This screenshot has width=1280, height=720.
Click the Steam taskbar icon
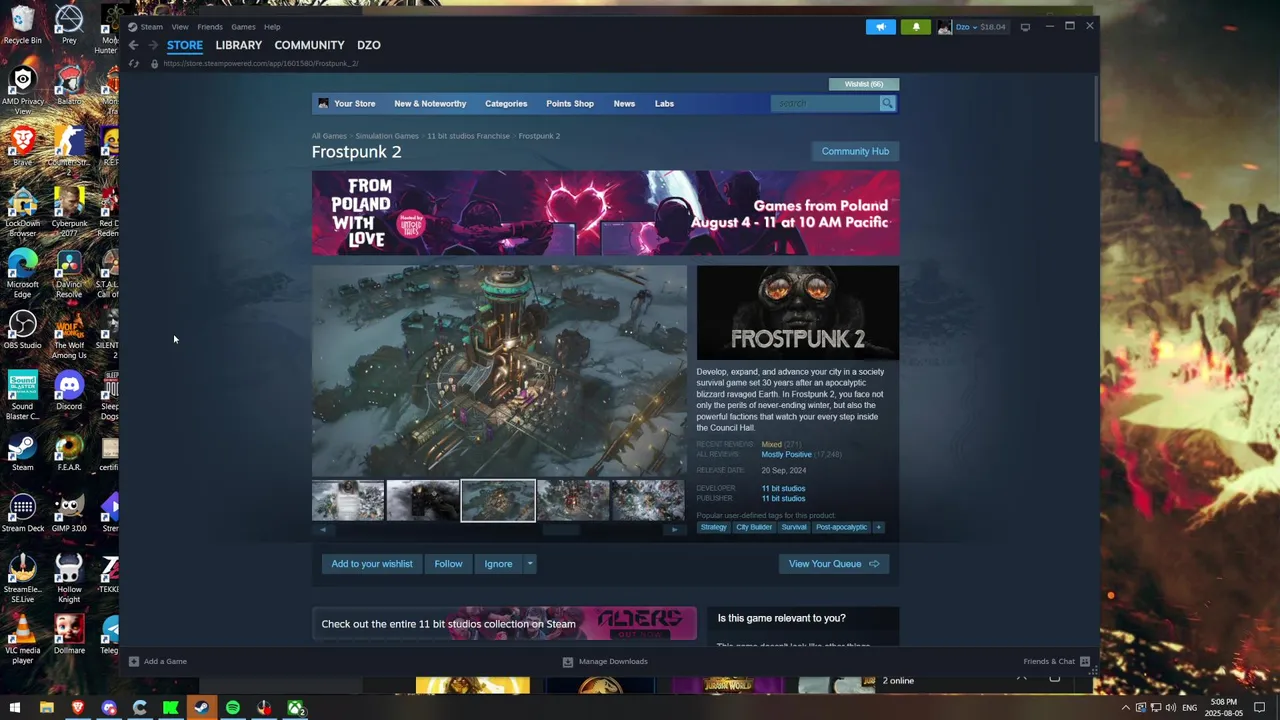pos(201,708)
